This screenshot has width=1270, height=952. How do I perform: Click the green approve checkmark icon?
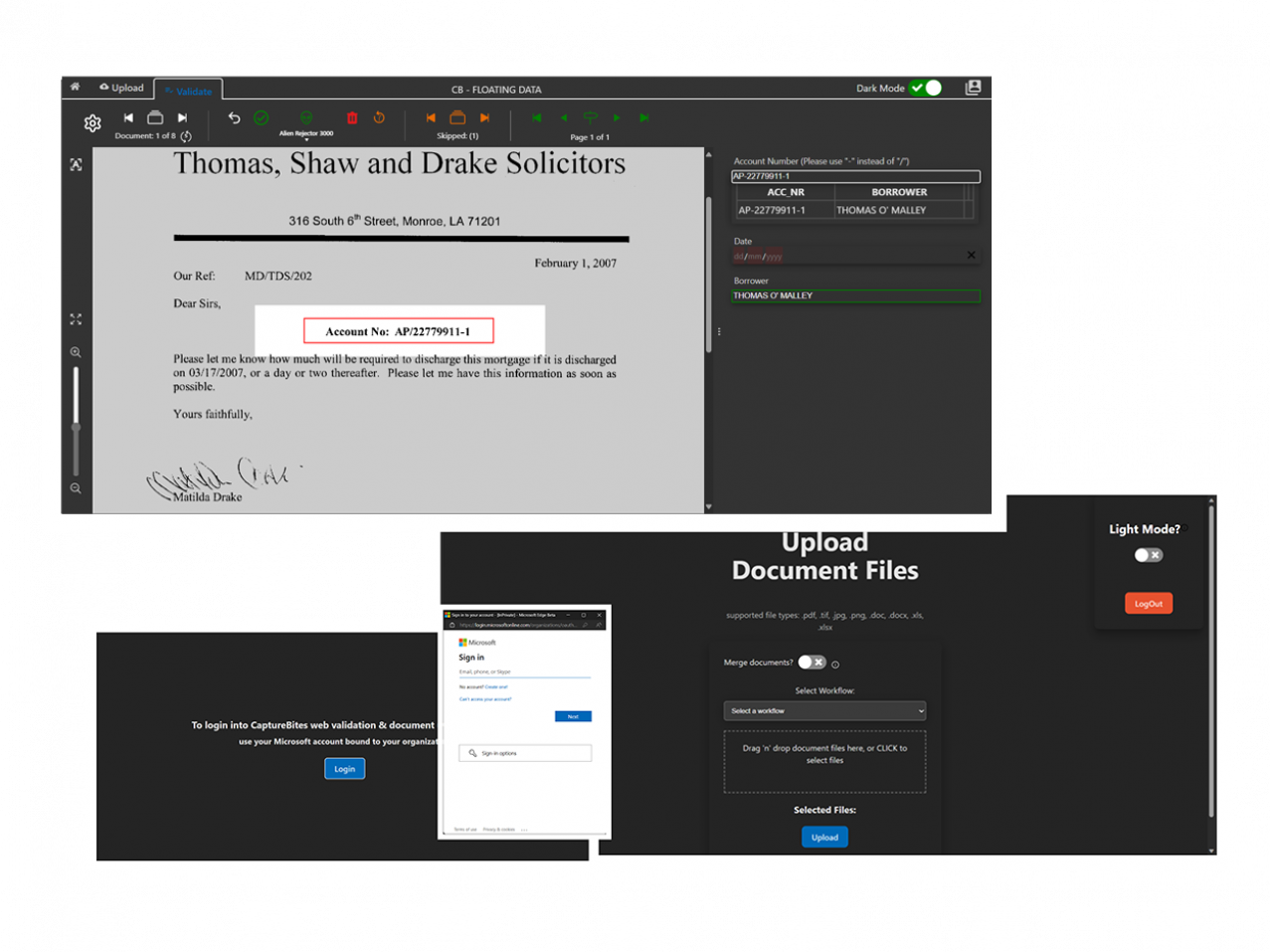click(261, 118)
